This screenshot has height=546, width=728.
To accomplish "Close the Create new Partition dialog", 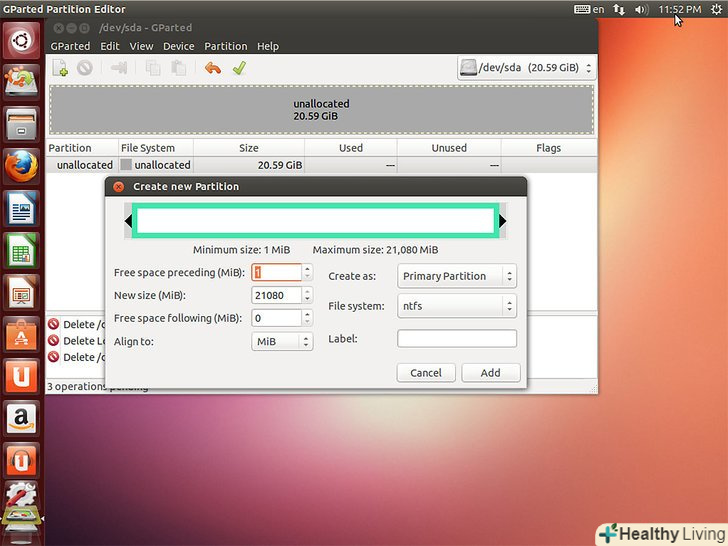I will 119,187.
